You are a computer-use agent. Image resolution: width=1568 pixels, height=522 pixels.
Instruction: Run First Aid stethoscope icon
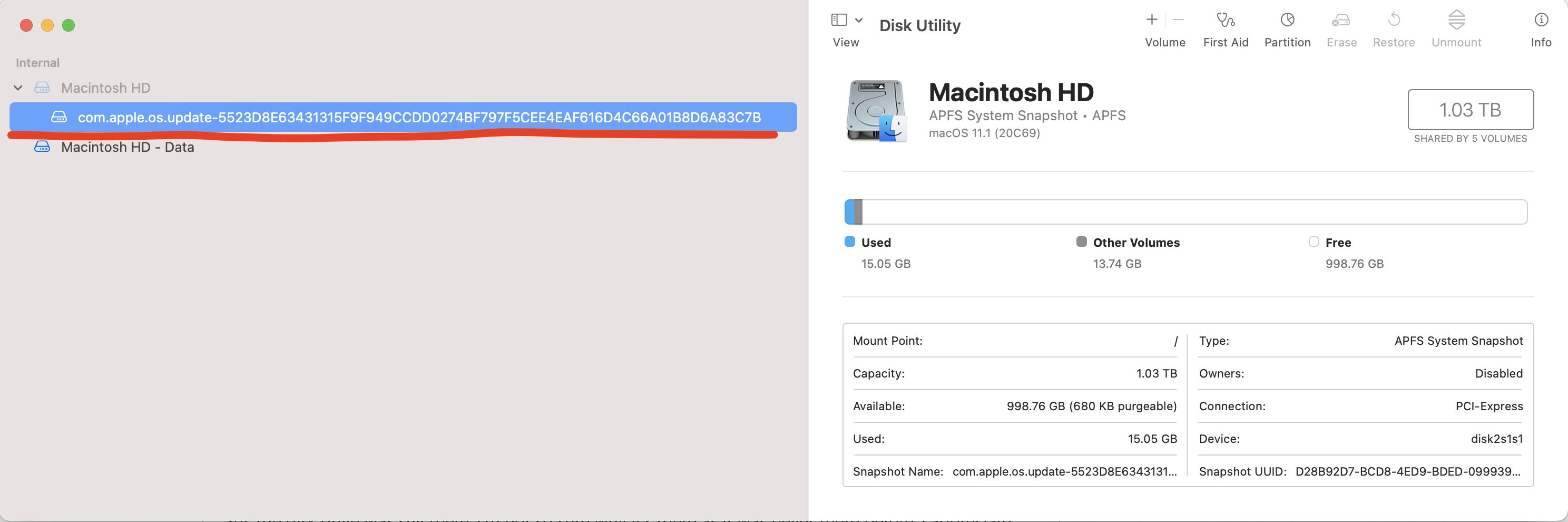pos(1226,20)
